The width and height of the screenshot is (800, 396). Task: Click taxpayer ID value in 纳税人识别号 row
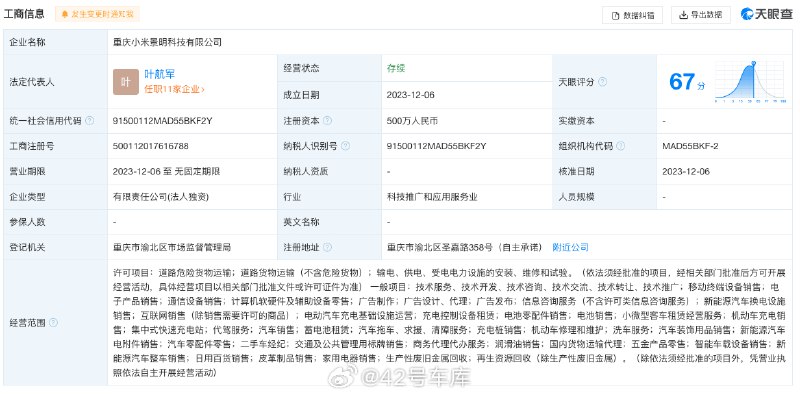click(436, 146)
